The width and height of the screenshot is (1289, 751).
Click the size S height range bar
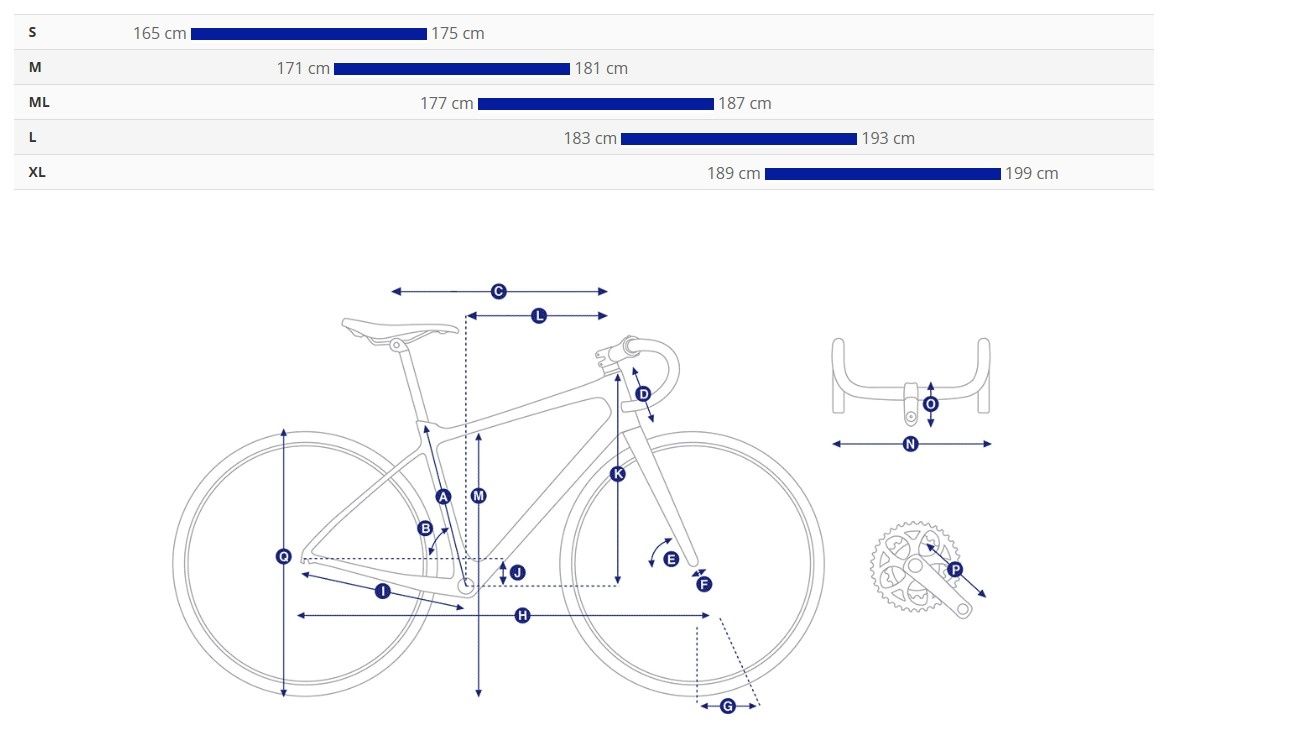309,34
